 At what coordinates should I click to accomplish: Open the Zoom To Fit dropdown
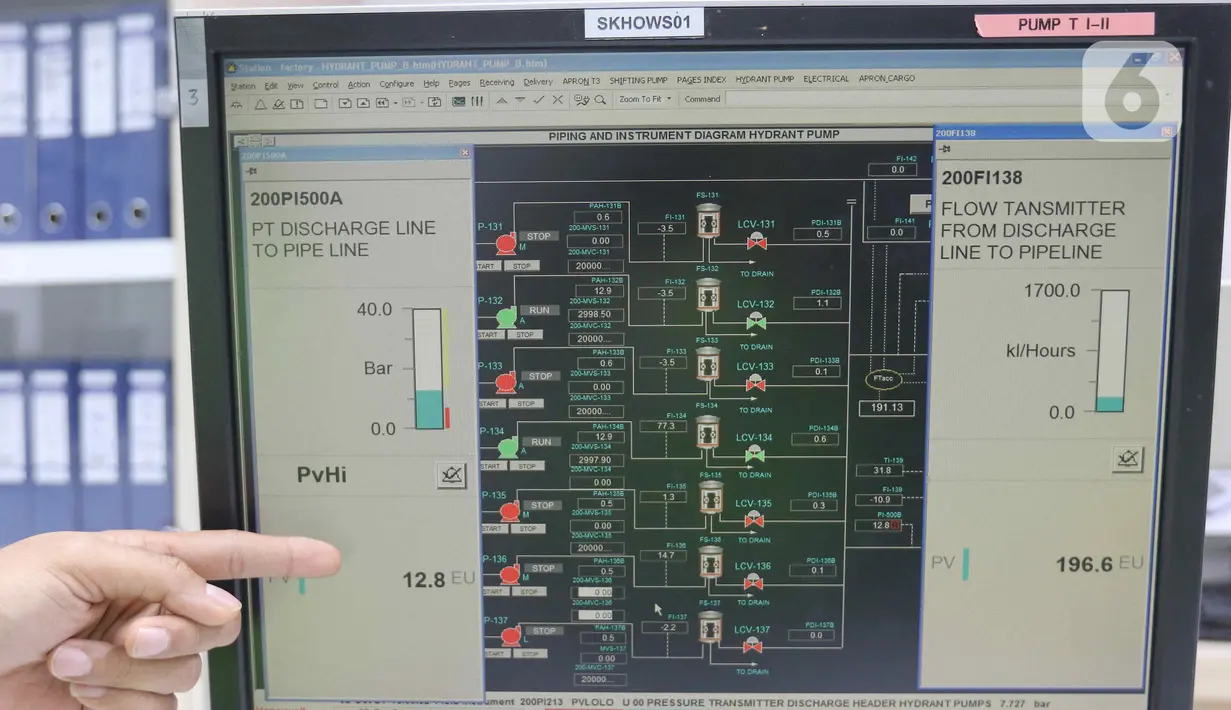pyautogui.click(x=646, y=99)
